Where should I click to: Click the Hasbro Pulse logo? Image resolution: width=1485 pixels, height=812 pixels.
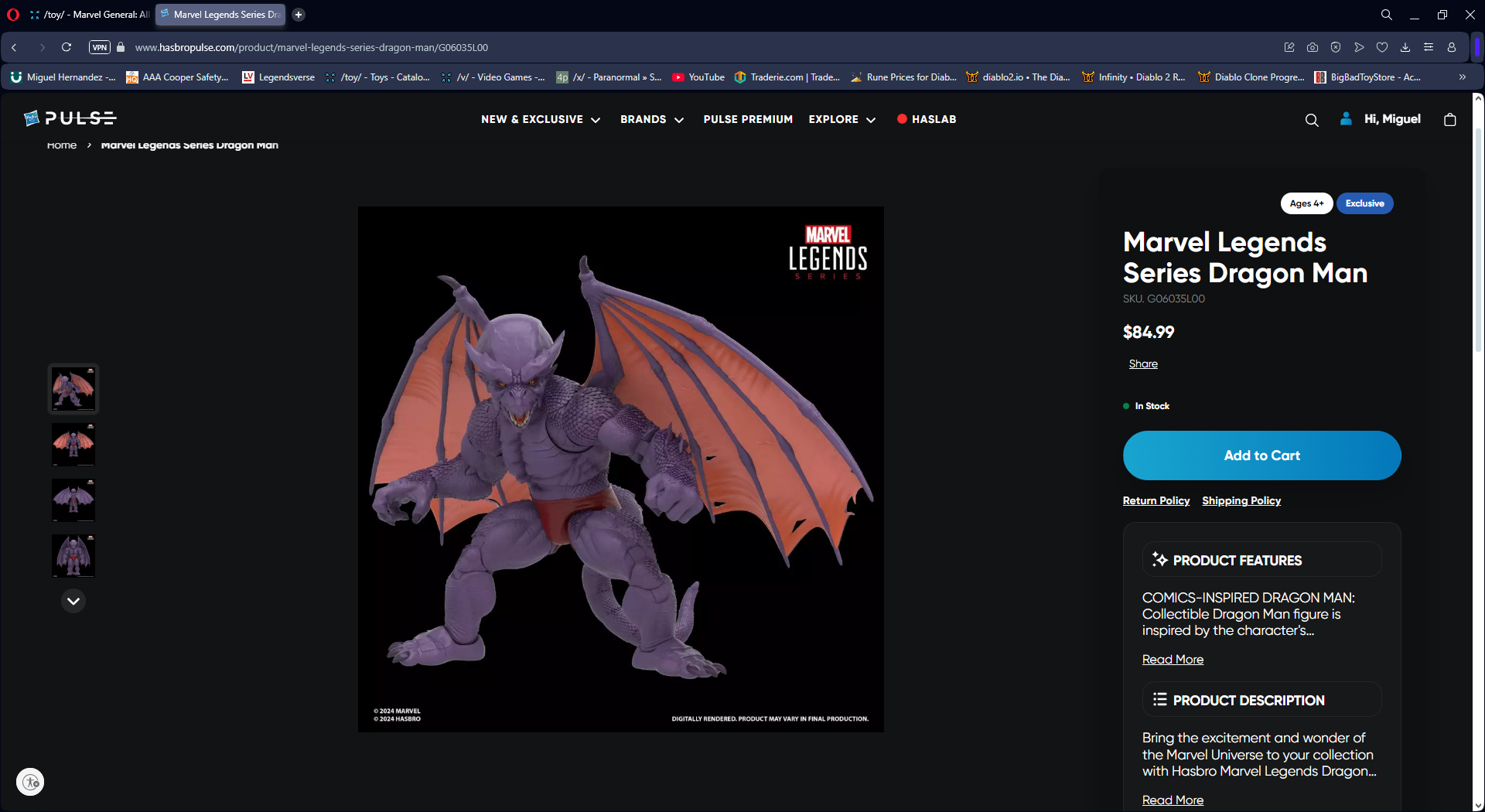pos(70,118)
